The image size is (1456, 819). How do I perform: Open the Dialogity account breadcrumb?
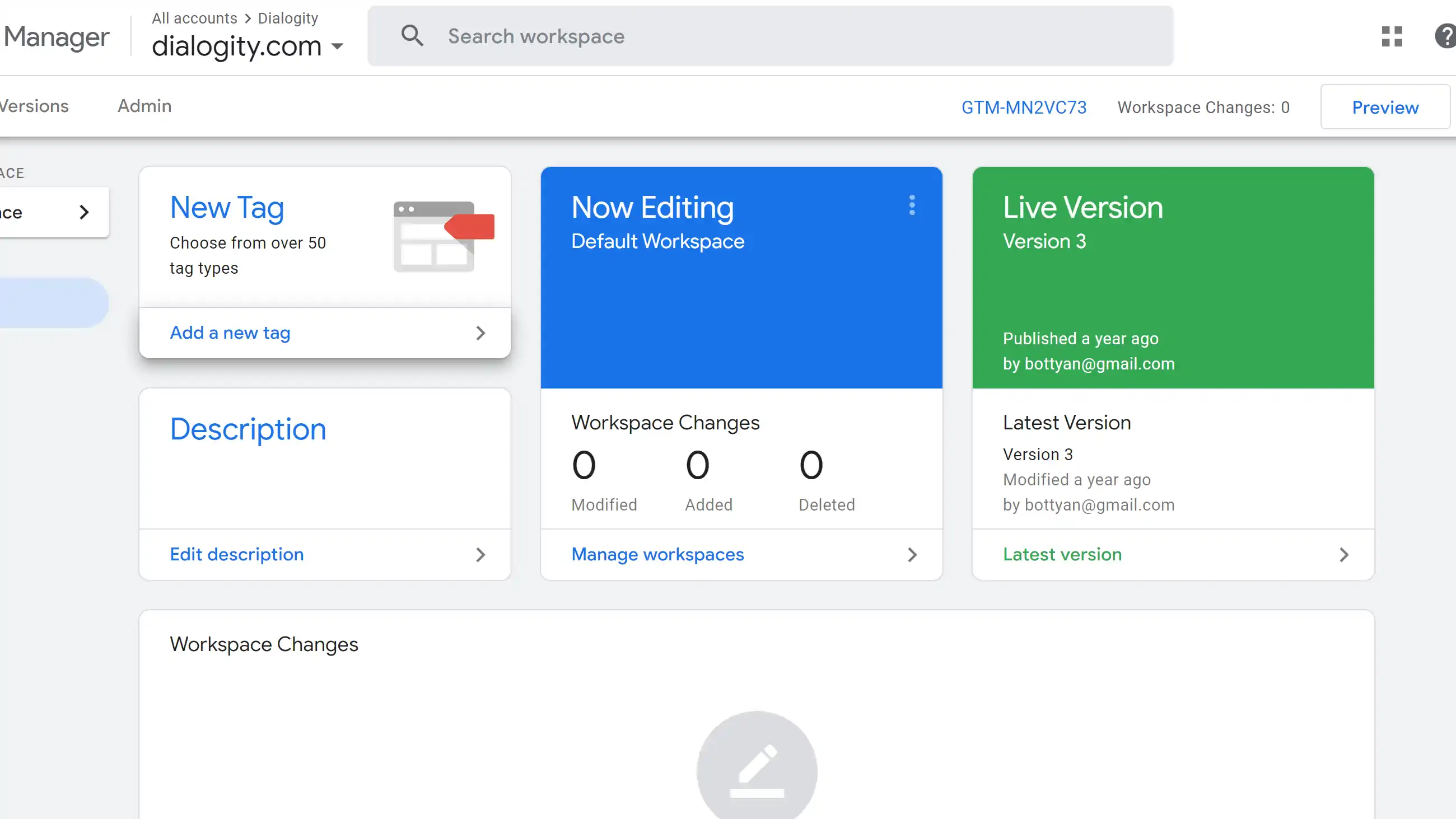coord(288,18)
